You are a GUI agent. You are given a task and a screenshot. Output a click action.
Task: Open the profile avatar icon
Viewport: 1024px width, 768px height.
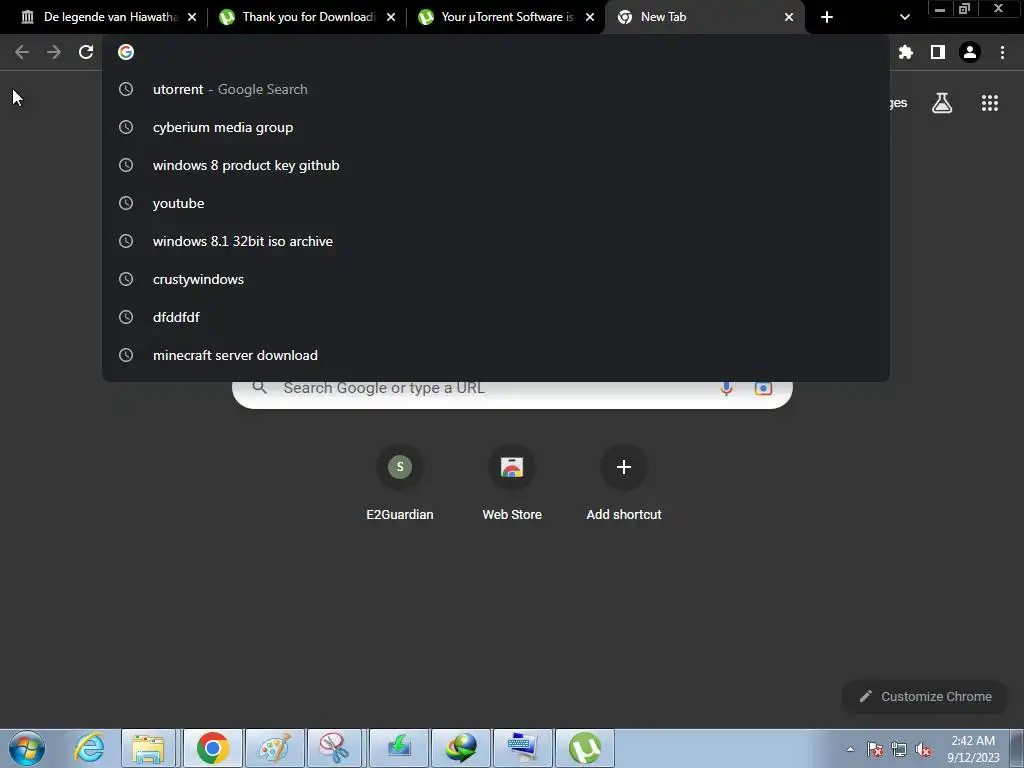970,52
